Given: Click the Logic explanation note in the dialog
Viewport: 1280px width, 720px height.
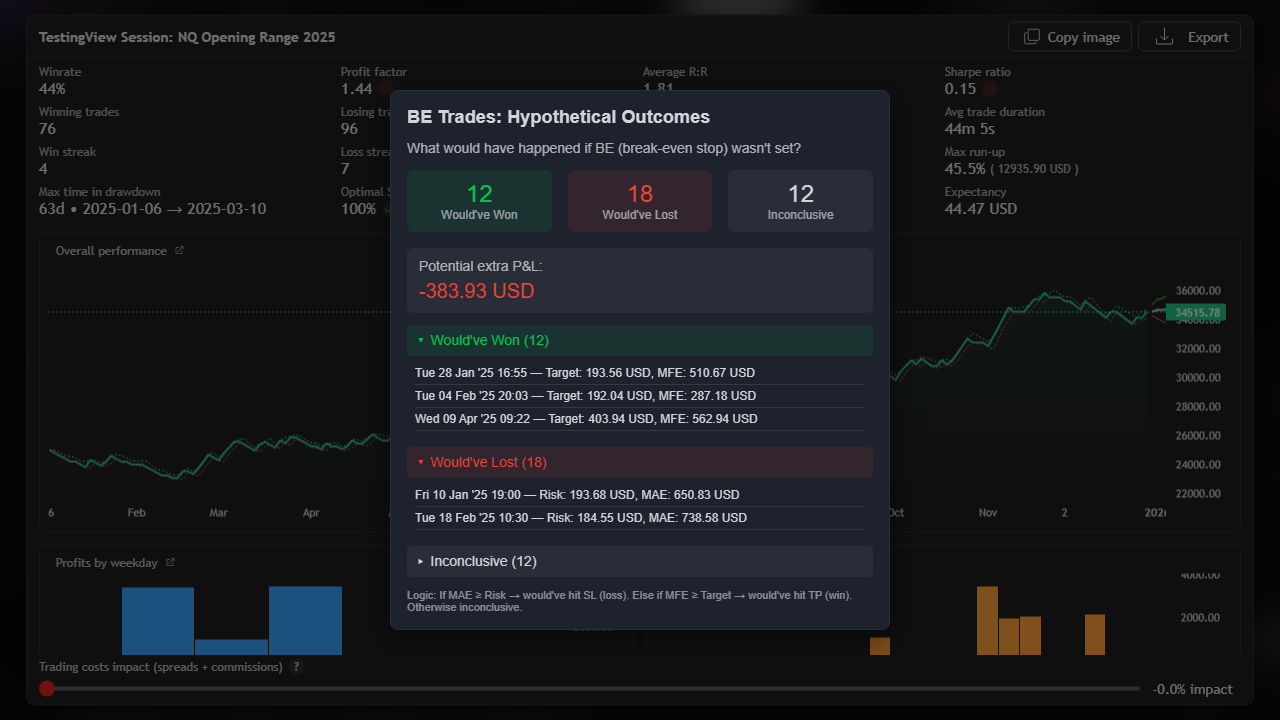Looking at the screenshot, I should (629, 601).
